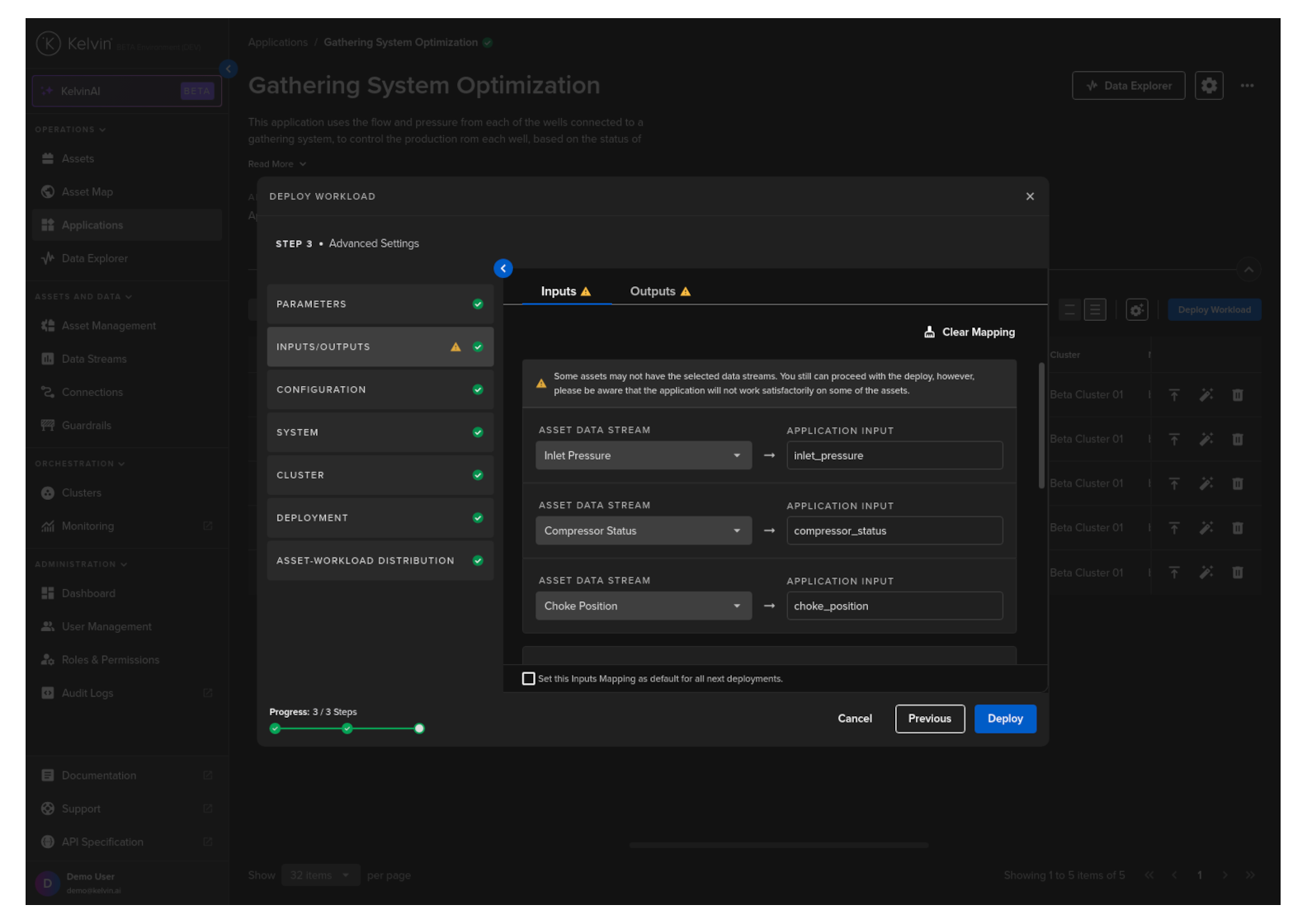Switch to the Outputs tab
The width and height of the screenshot is (1307, 924).
pyautogui.click(x=659, y=291)
